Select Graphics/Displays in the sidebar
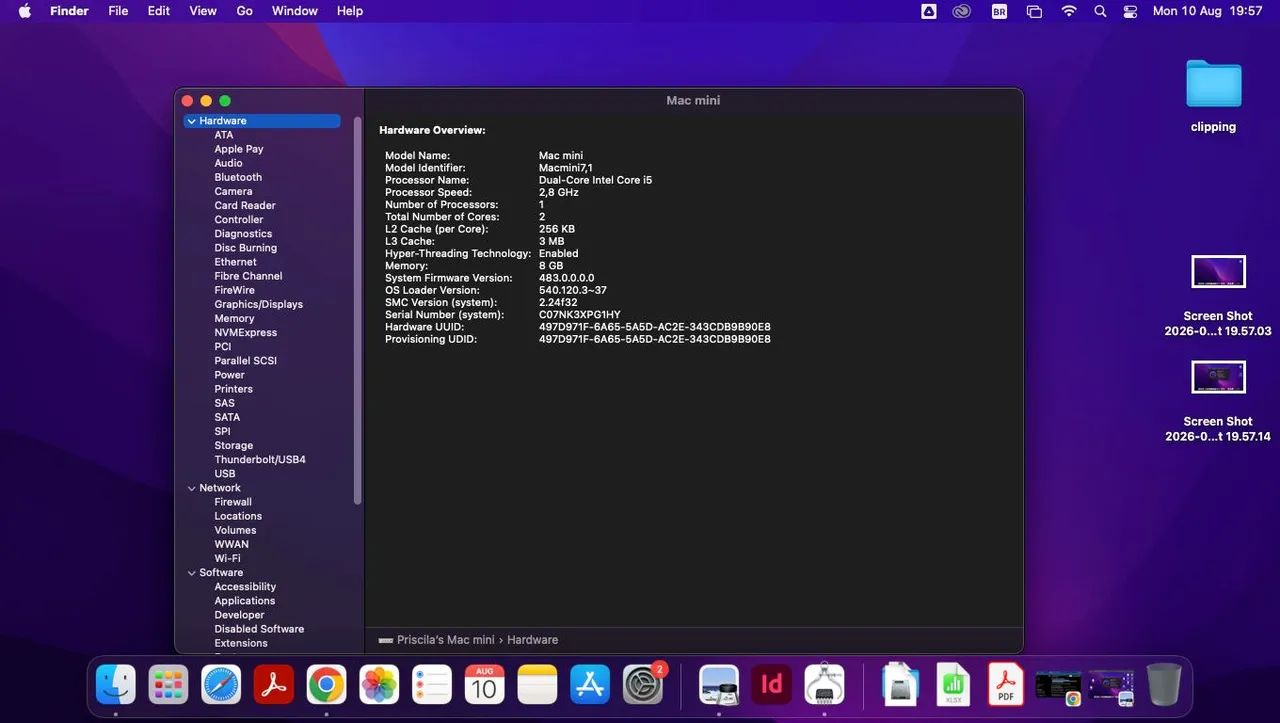The height and width of the screenshot is (723, 1280). coord(258,304)
